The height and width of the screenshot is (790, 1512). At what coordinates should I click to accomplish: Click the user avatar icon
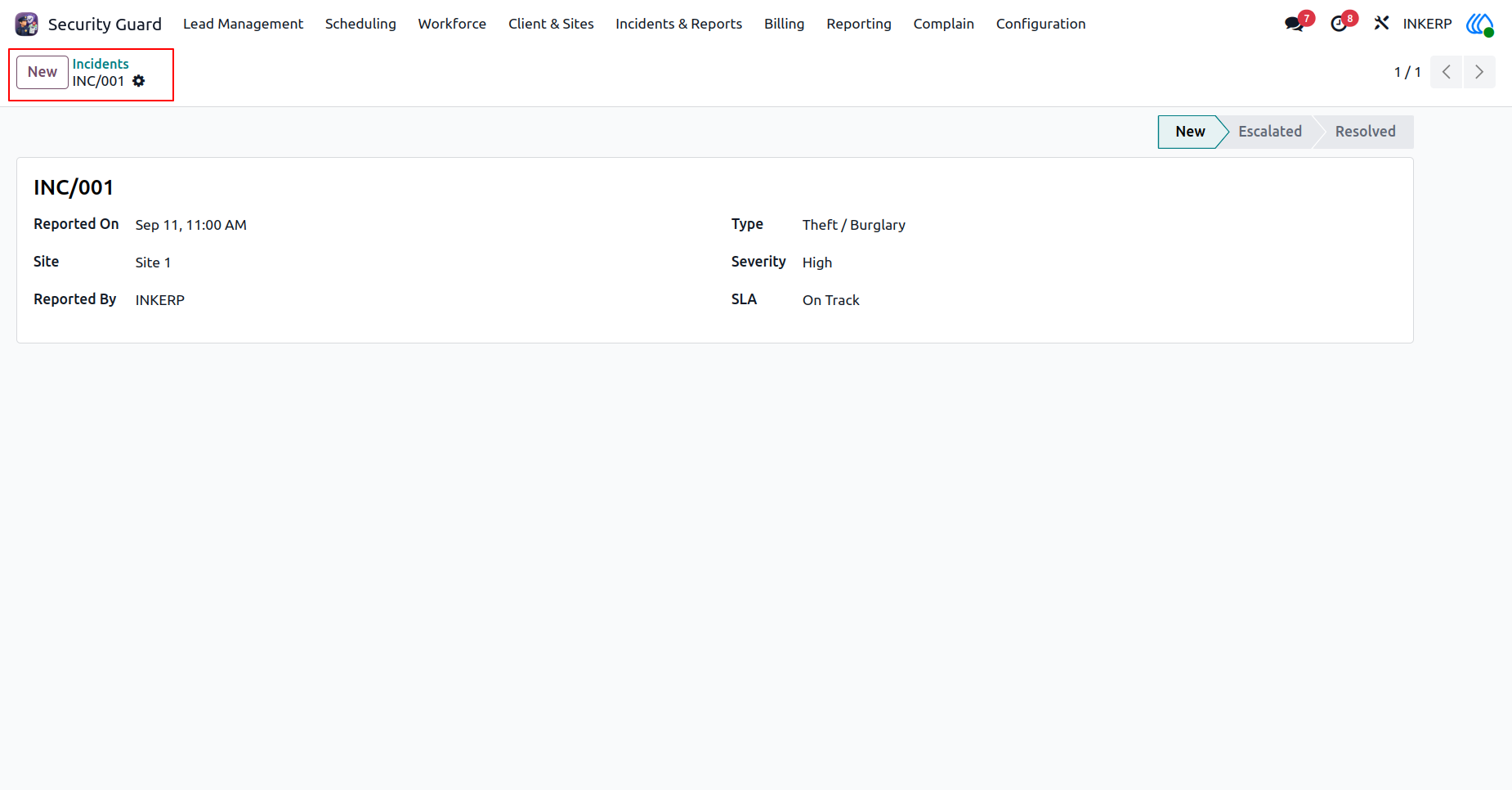point(1480,24)
